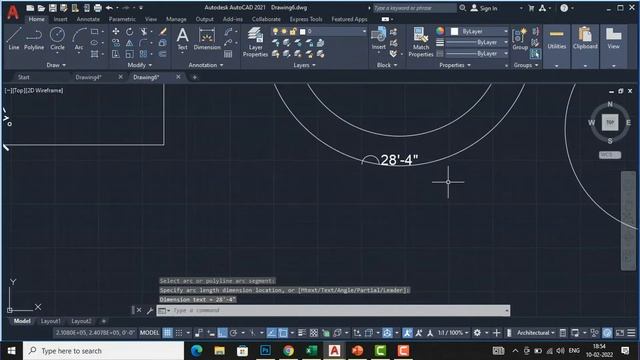Click the Windows search box
Viewport: 640px width, 360px height.
point(104,351)
